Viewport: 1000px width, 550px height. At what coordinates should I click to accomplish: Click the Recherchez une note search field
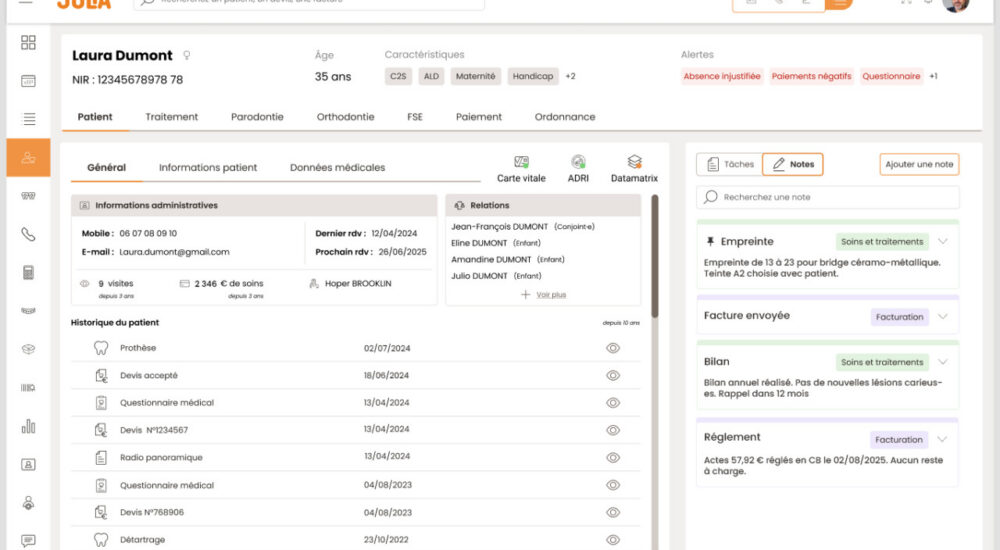[828, 197]
